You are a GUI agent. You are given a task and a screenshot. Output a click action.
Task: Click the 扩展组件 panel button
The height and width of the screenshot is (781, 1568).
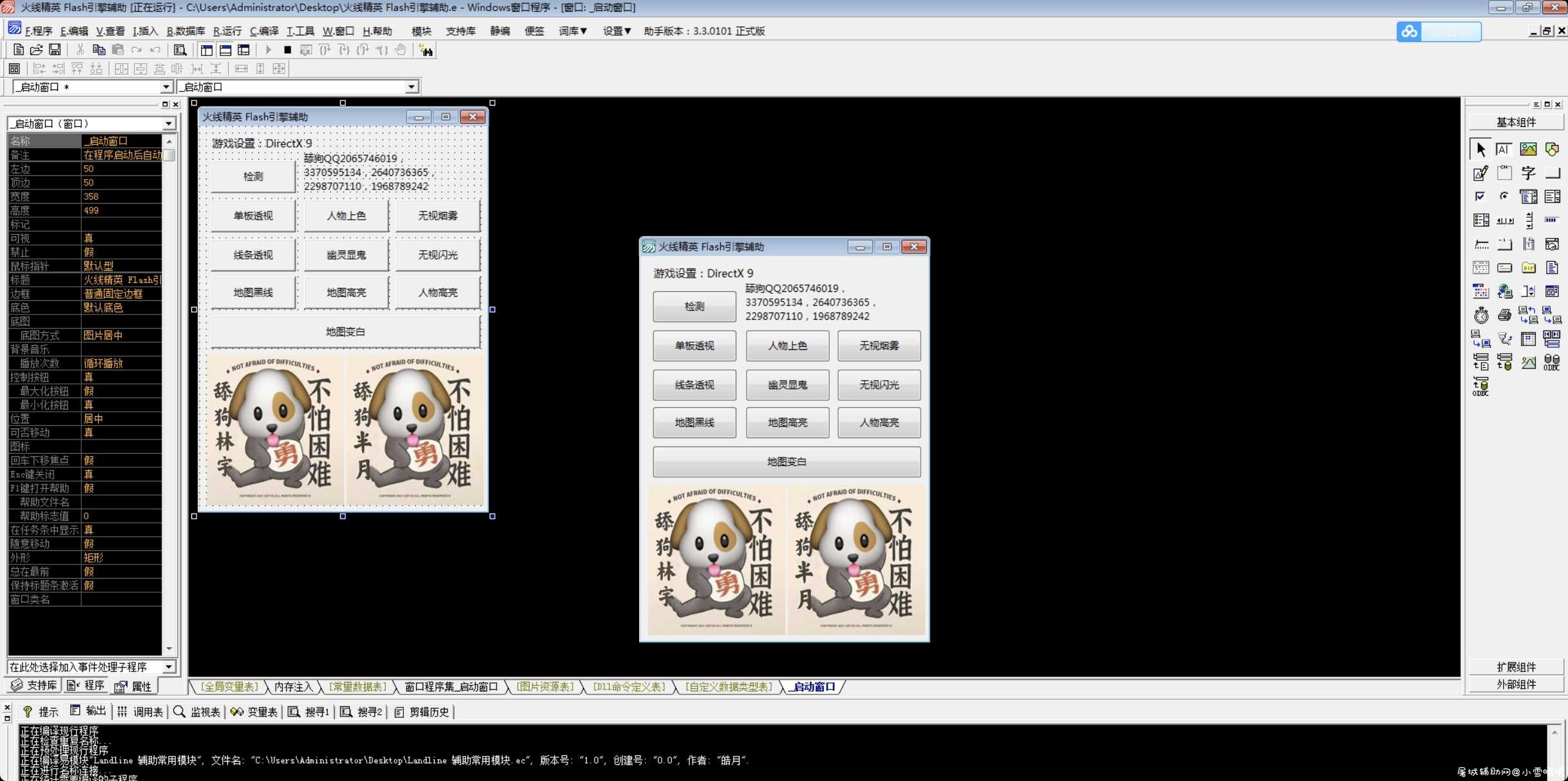(x=1516, y=667)
